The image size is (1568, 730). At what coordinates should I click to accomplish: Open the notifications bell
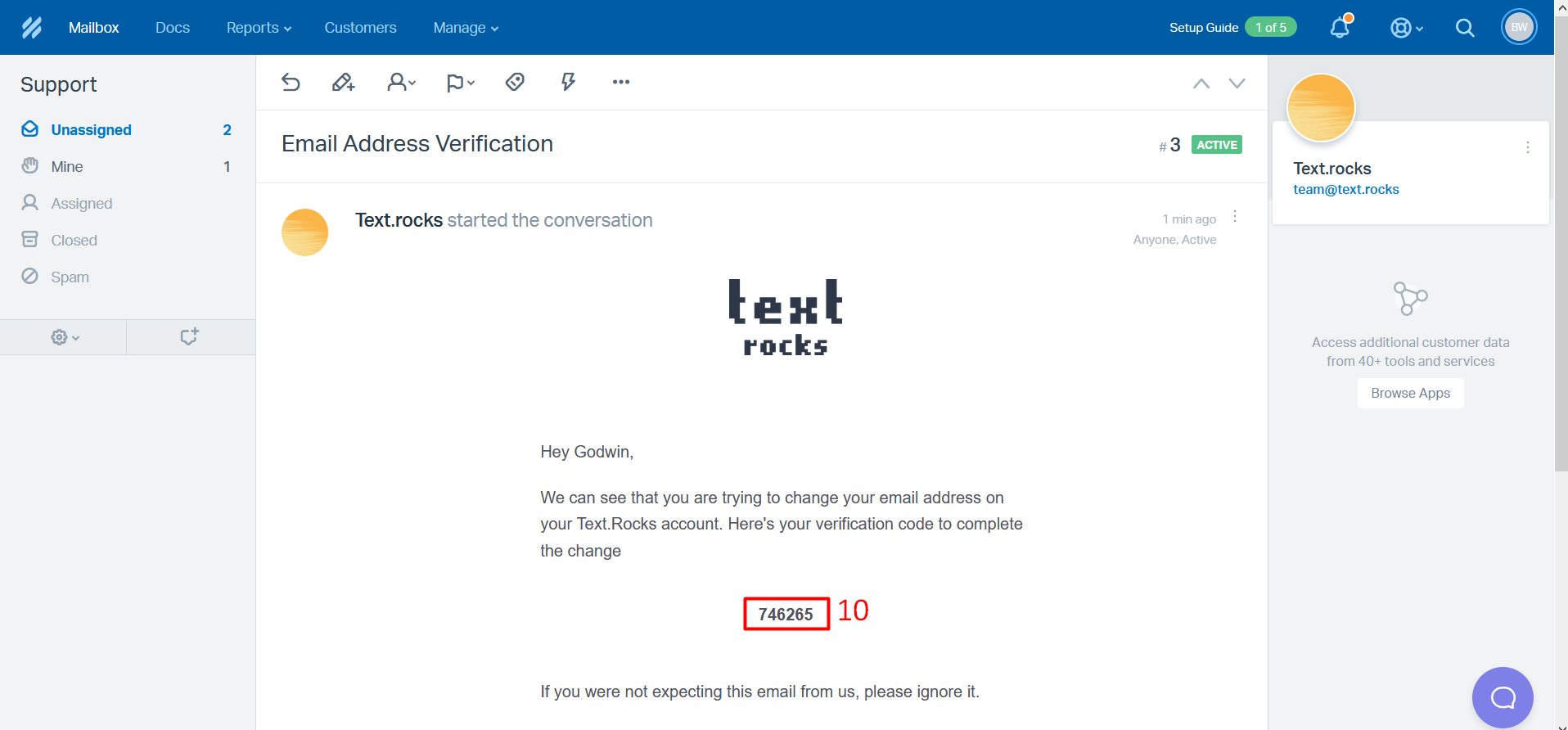click(1340, 28)
